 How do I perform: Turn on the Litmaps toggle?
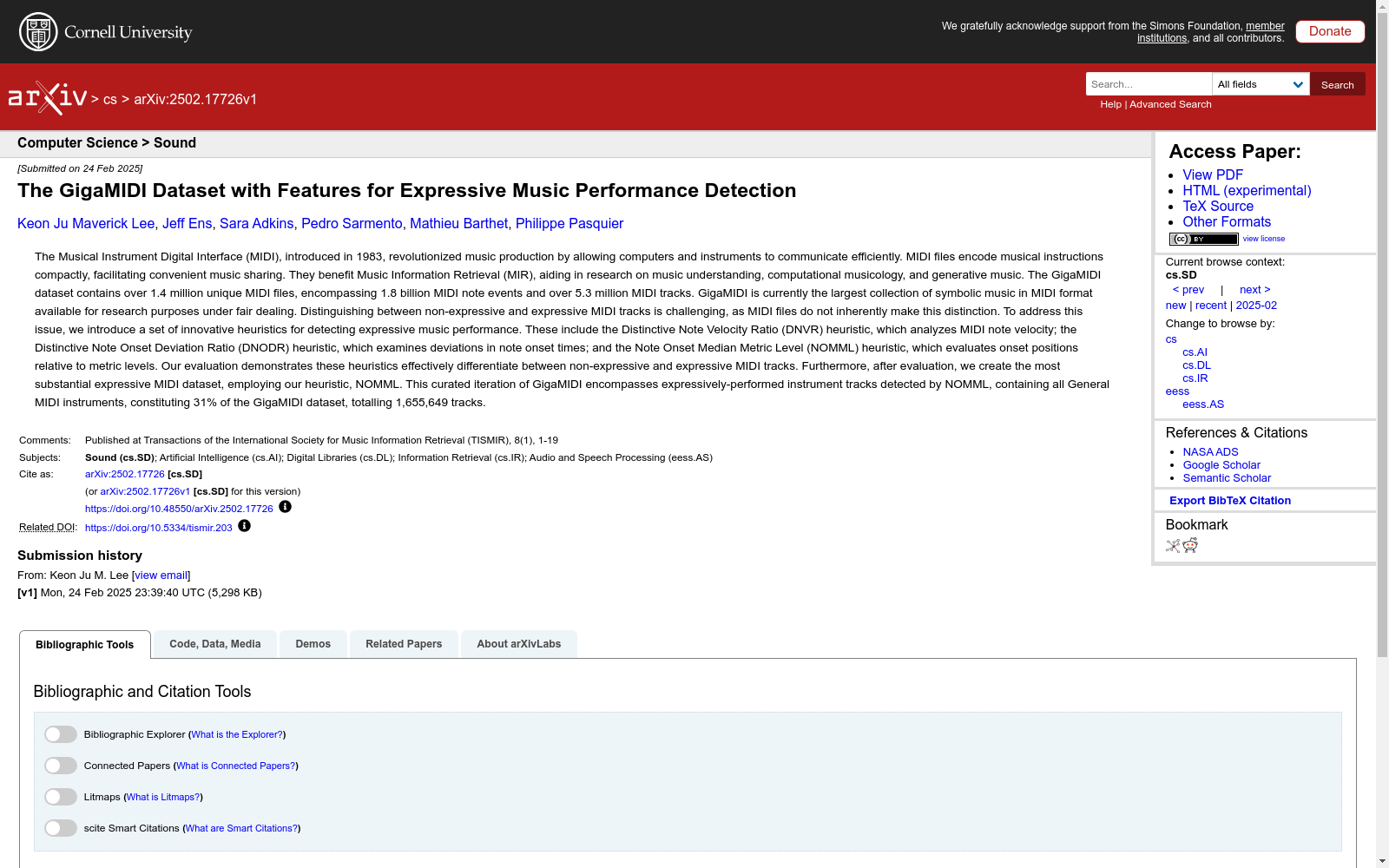[61, 797]
